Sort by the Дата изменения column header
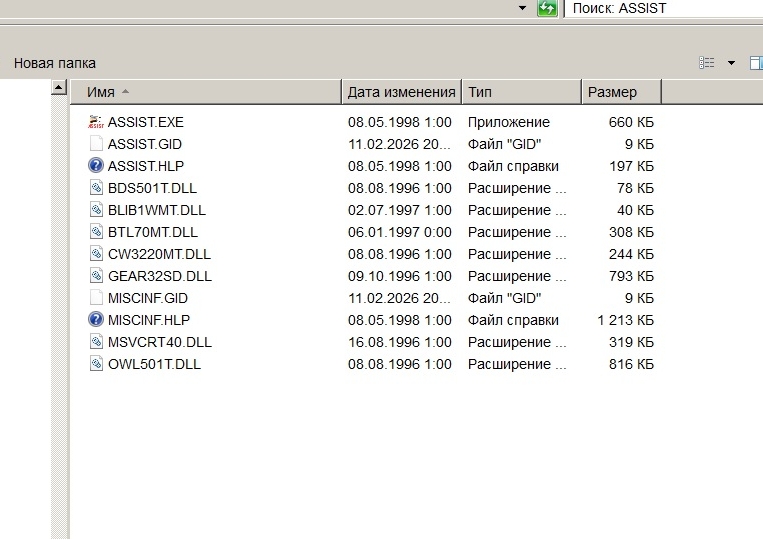The height and width of the screenshot is (539, 763). click(x=401, y=92)
